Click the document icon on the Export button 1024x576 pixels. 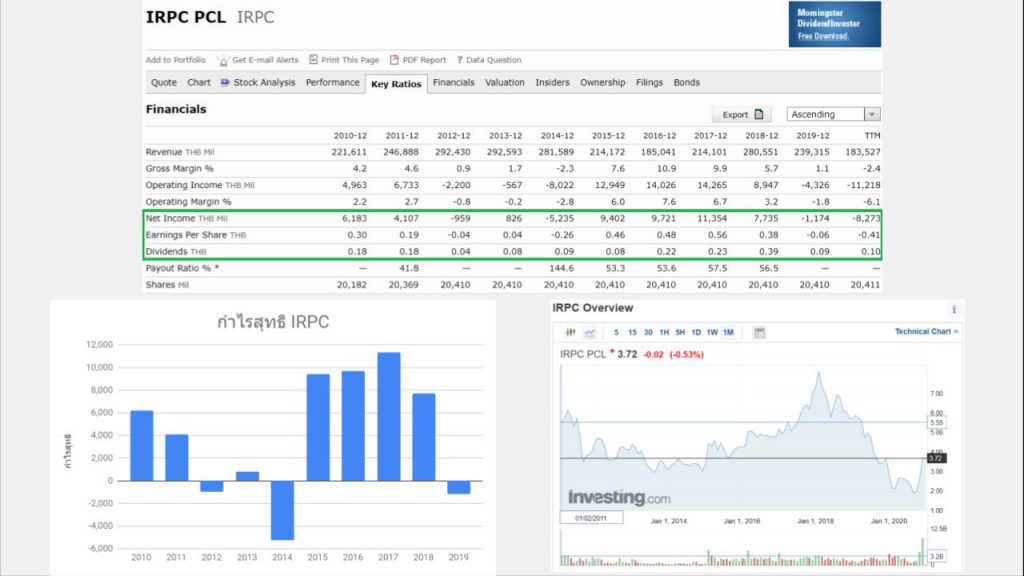click(759, 114)
